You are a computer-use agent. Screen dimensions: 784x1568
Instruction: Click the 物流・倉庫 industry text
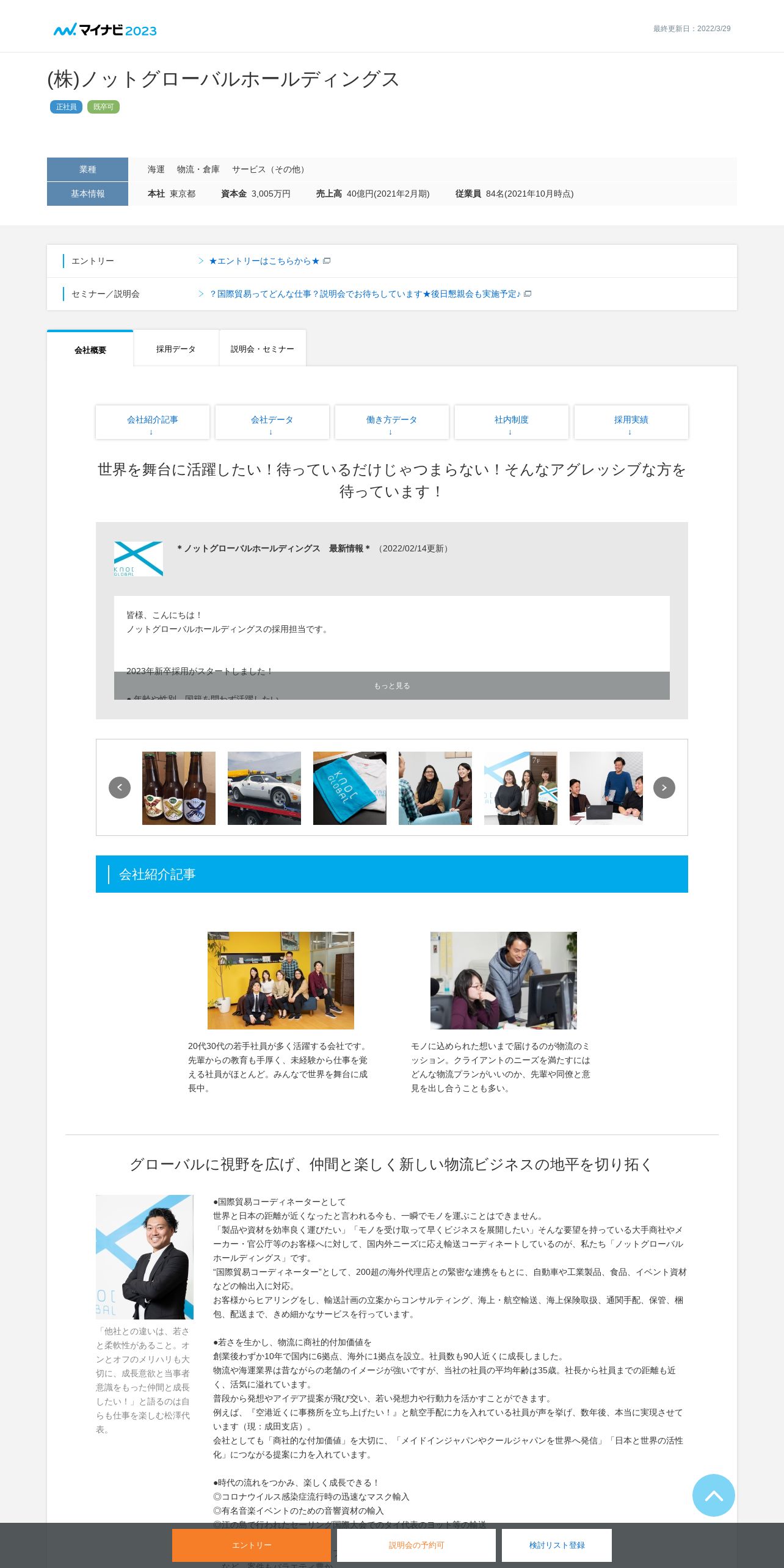pos(198,169)
